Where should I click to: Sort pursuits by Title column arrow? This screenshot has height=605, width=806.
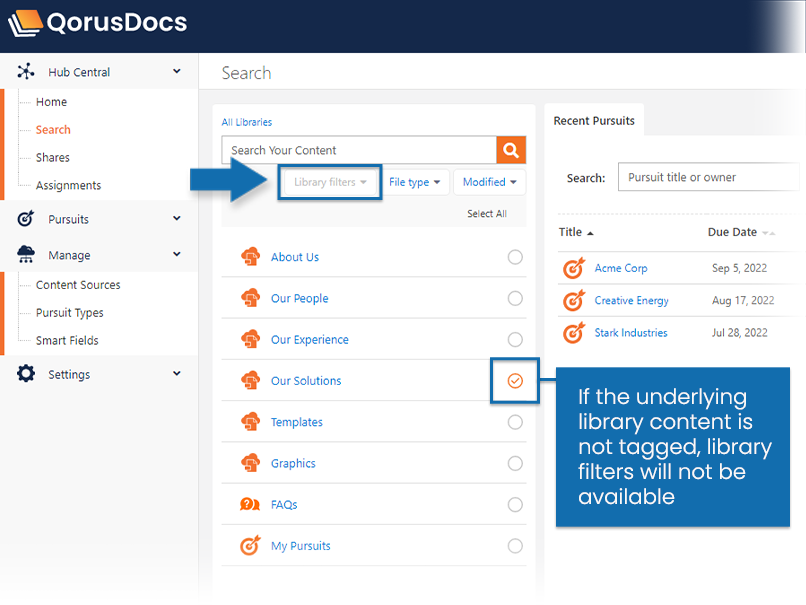click(x=590, y=233)
